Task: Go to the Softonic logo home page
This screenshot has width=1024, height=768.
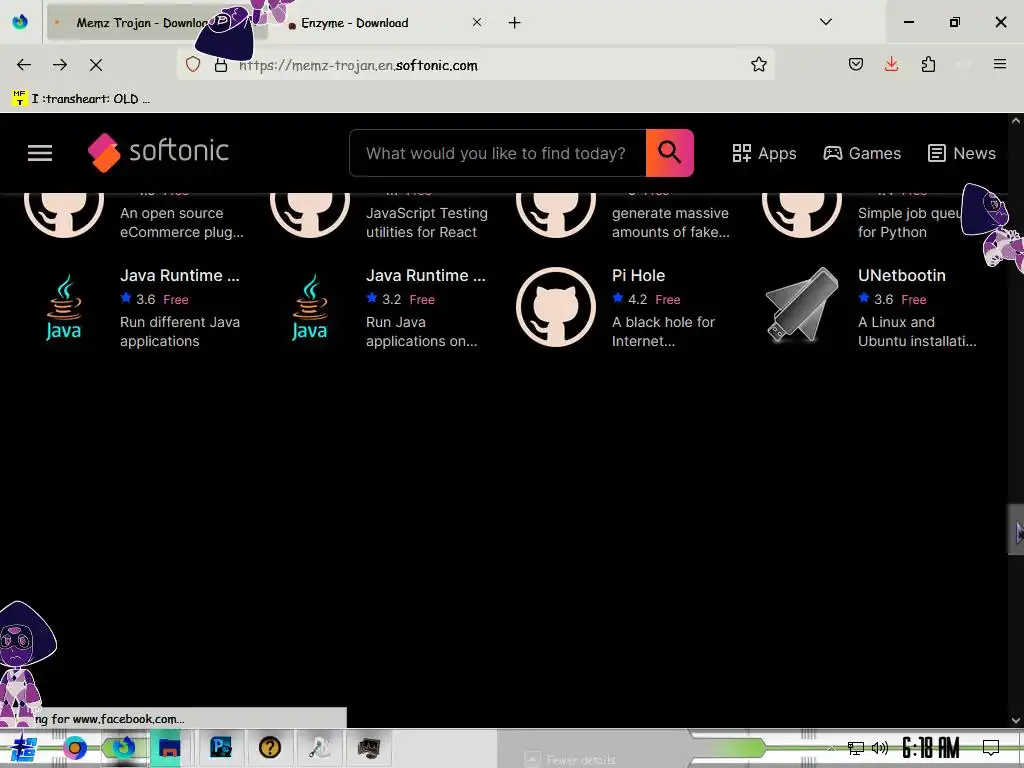Action: coord(159,152)
